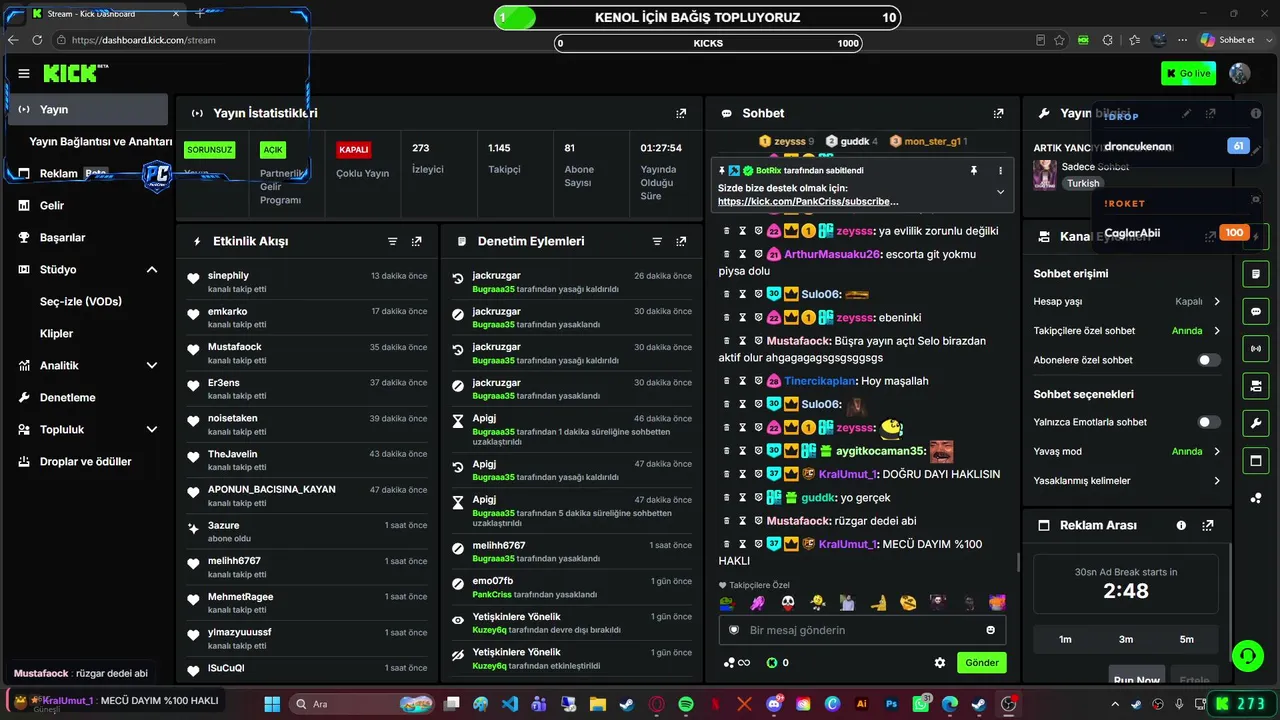Open the chat bubble widget in right sidebar
This screenshot has width=1280, height=720.
click(x=1256, y=311)
